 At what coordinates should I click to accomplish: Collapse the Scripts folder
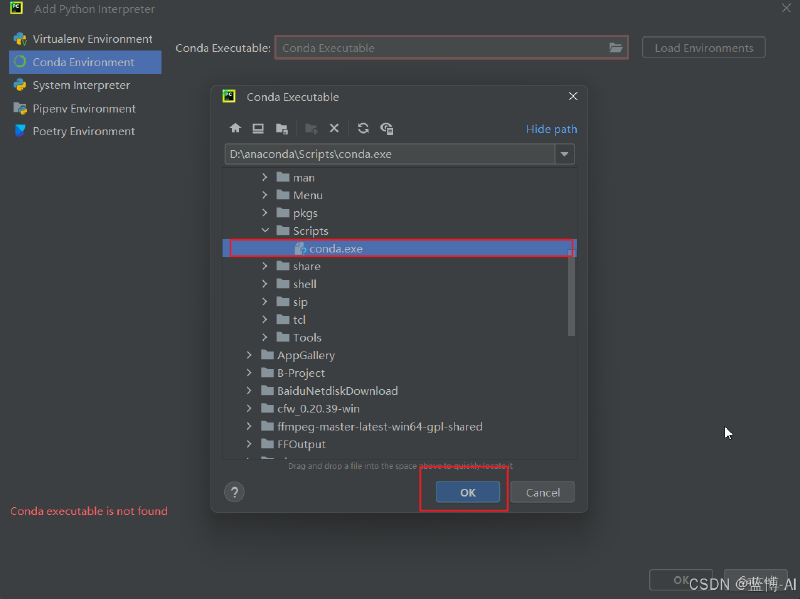click(x=265, y=231)
